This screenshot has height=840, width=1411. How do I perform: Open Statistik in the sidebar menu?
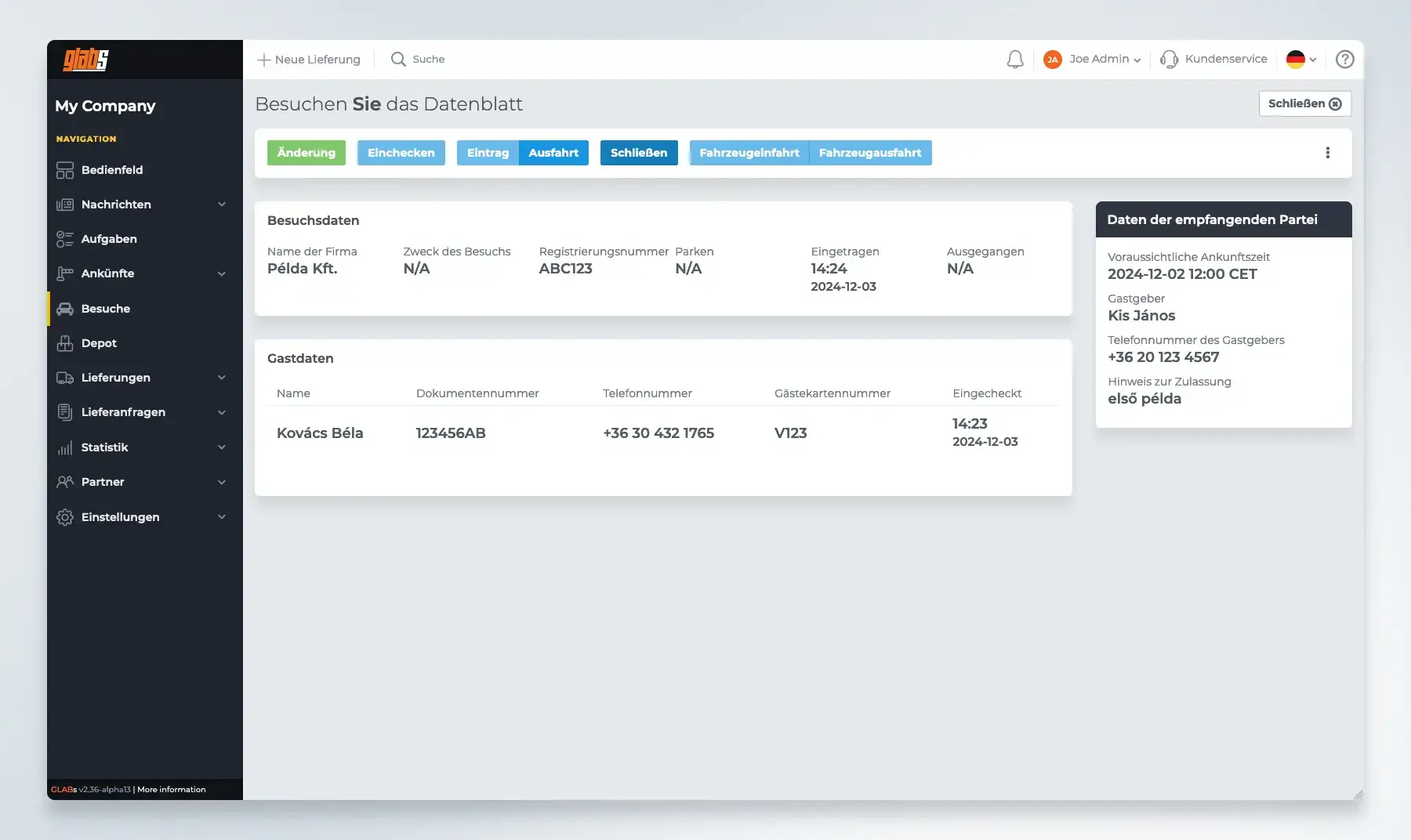(104, 447)
